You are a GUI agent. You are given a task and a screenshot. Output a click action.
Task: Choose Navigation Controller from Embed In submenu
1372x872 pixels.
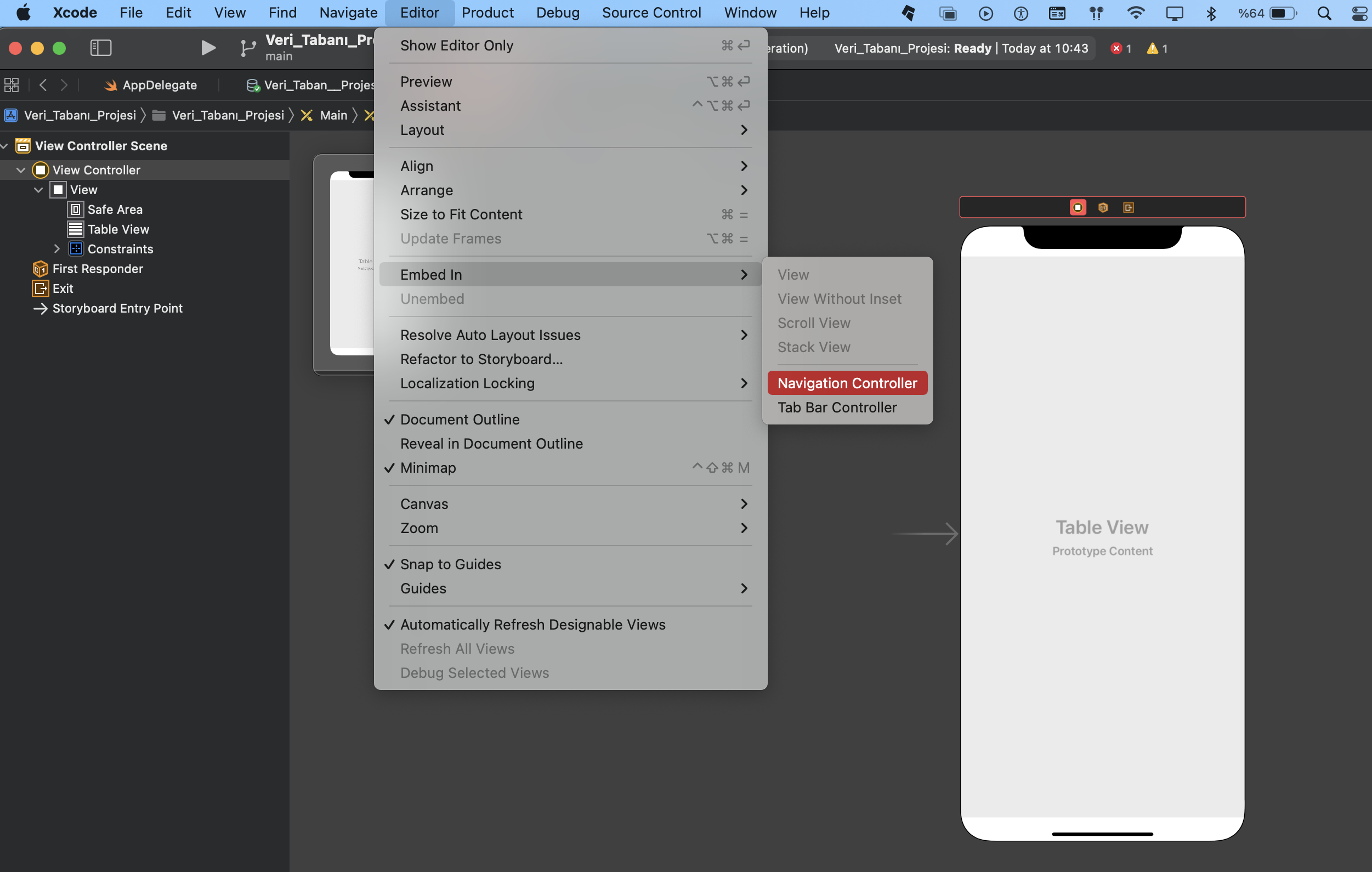tap(847, 383)
